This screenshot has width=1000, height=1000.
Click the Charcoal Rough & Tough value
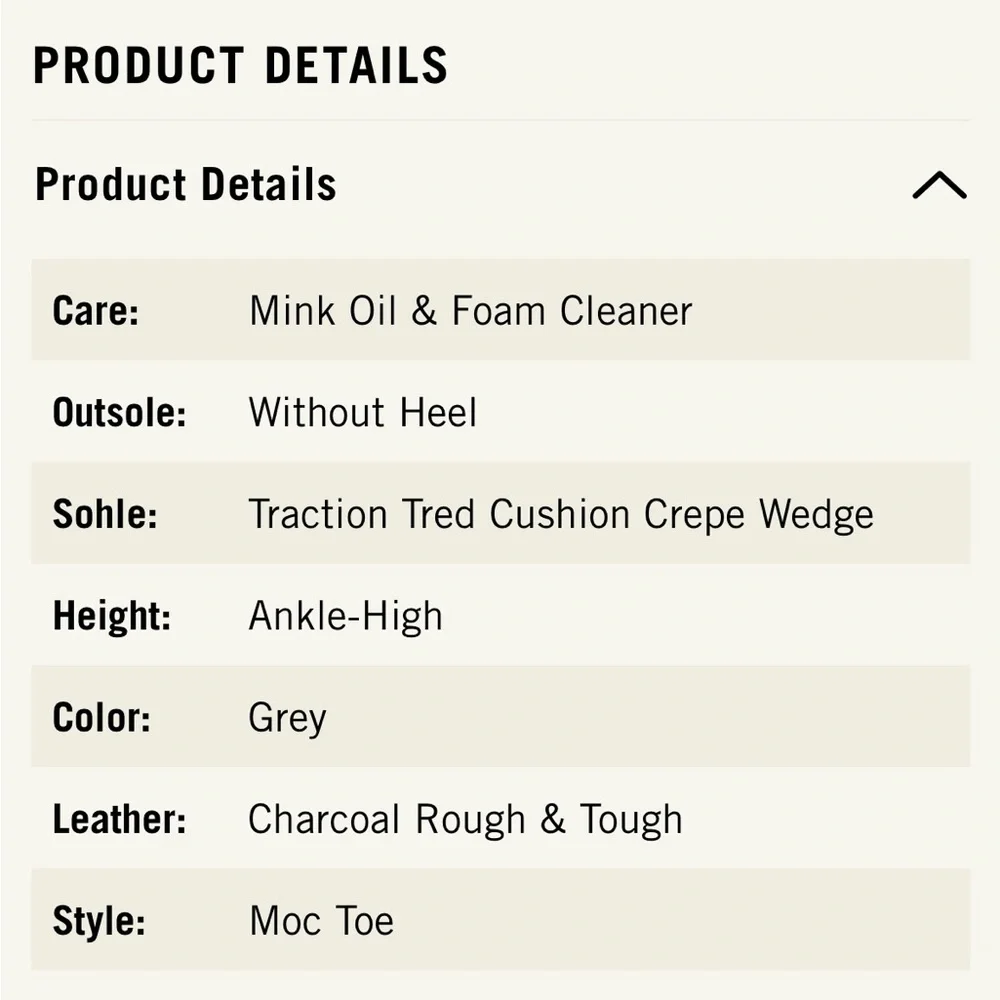465,819
